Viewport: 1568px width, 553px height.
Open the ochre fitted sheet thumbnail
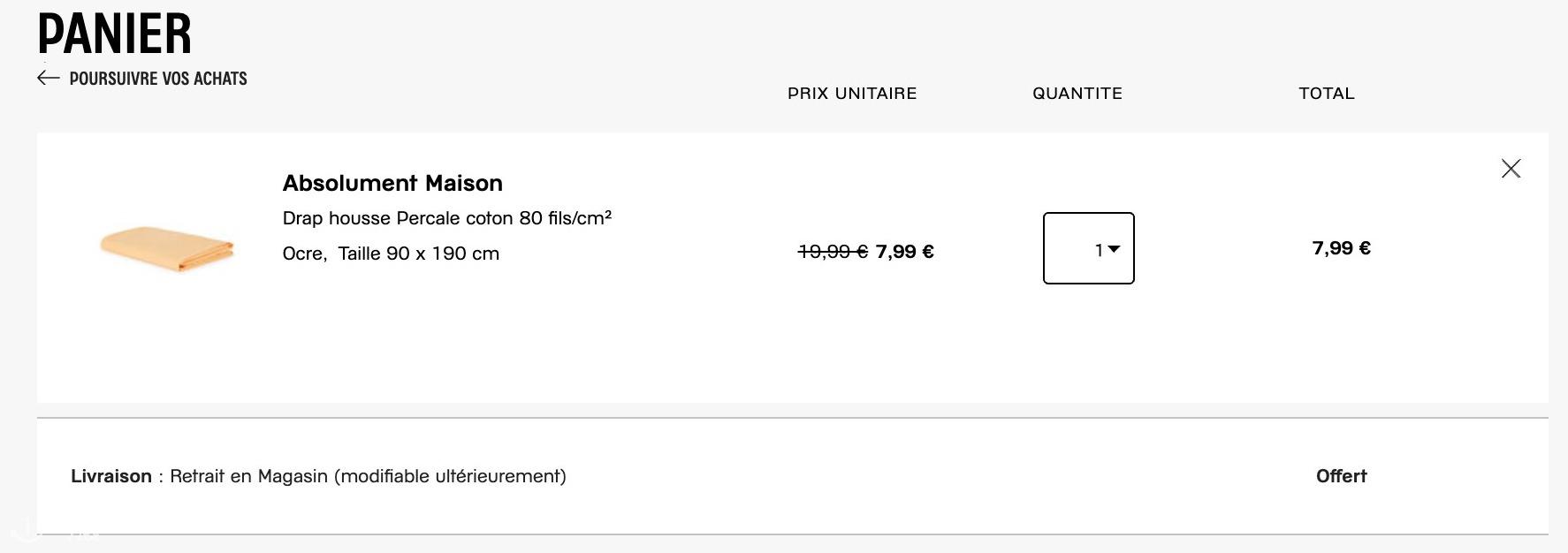pyautogui.click(x=167, y=249)
